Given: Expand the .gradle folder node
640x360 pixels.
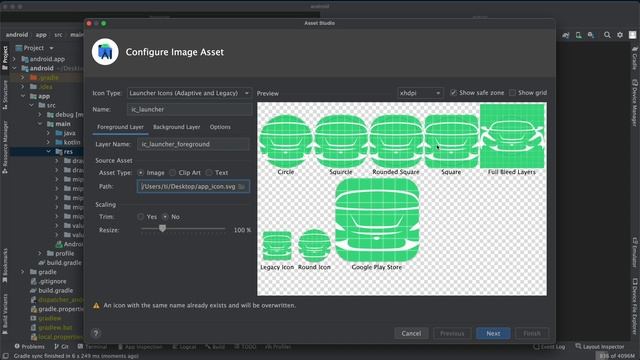Looking at the screenshot, I should 23,77.
